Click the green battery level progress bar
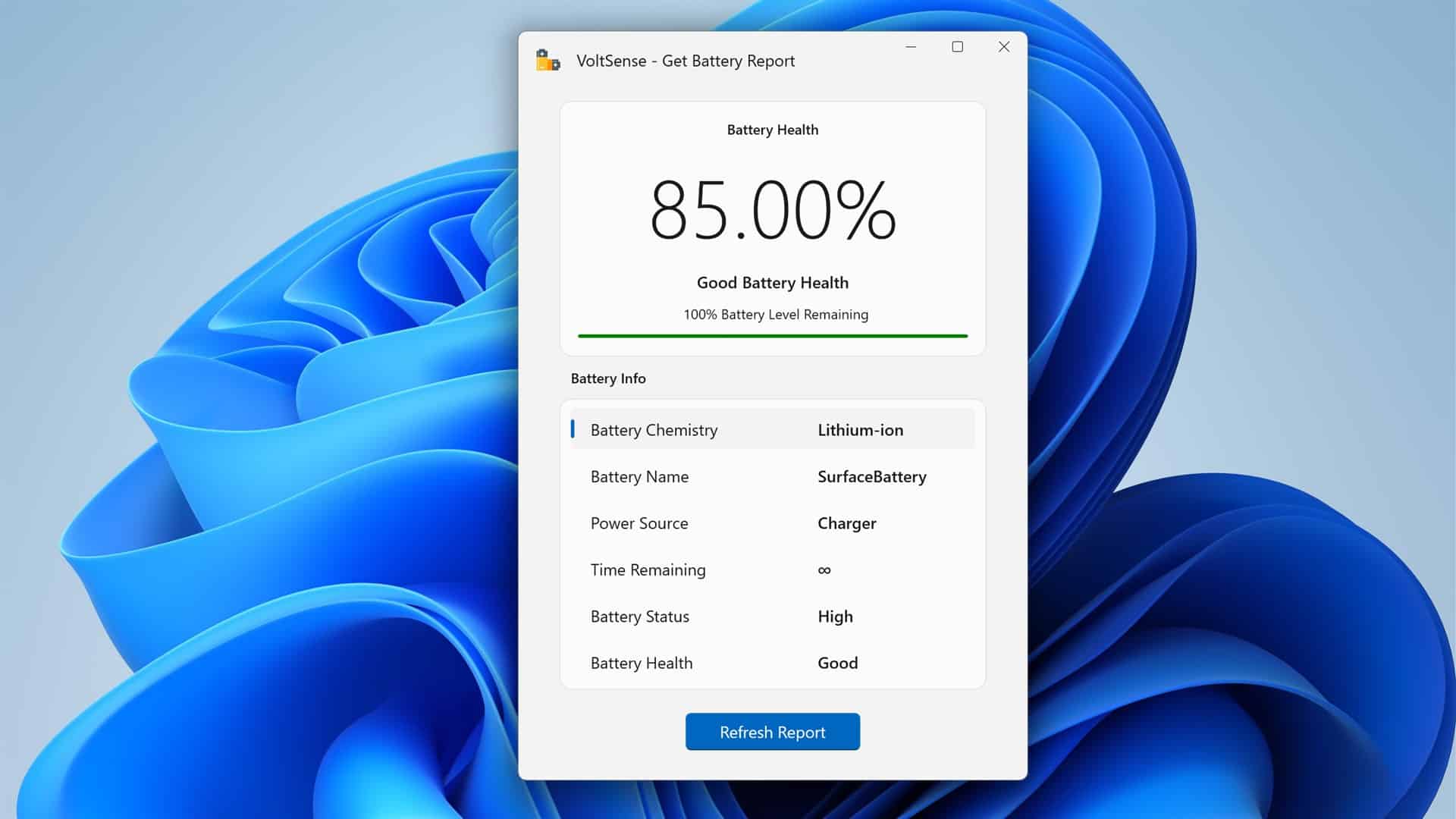This screenshot has height=819, width=1456. pos(772,335)
